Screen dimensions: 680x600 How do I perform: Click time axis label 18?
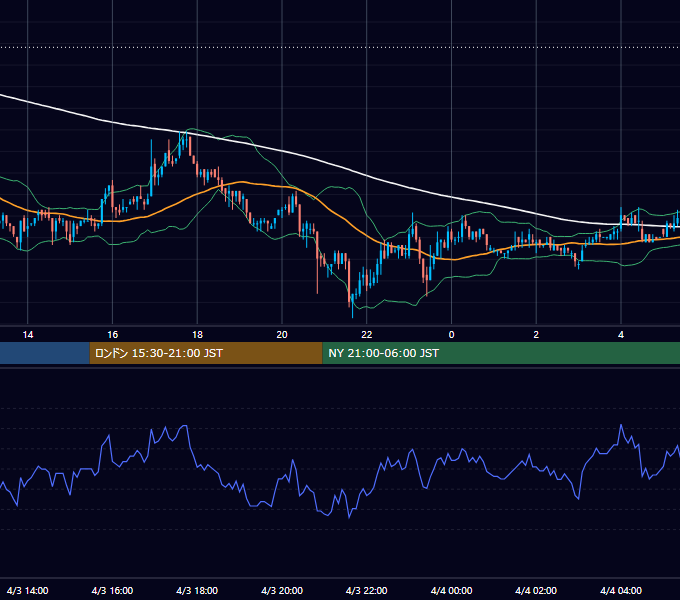coord(197,335)
